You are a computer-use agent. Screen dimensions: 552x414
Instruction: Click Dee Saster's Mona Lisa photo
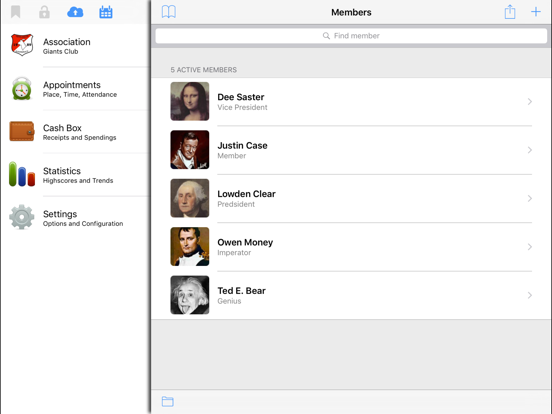point(190,101)
